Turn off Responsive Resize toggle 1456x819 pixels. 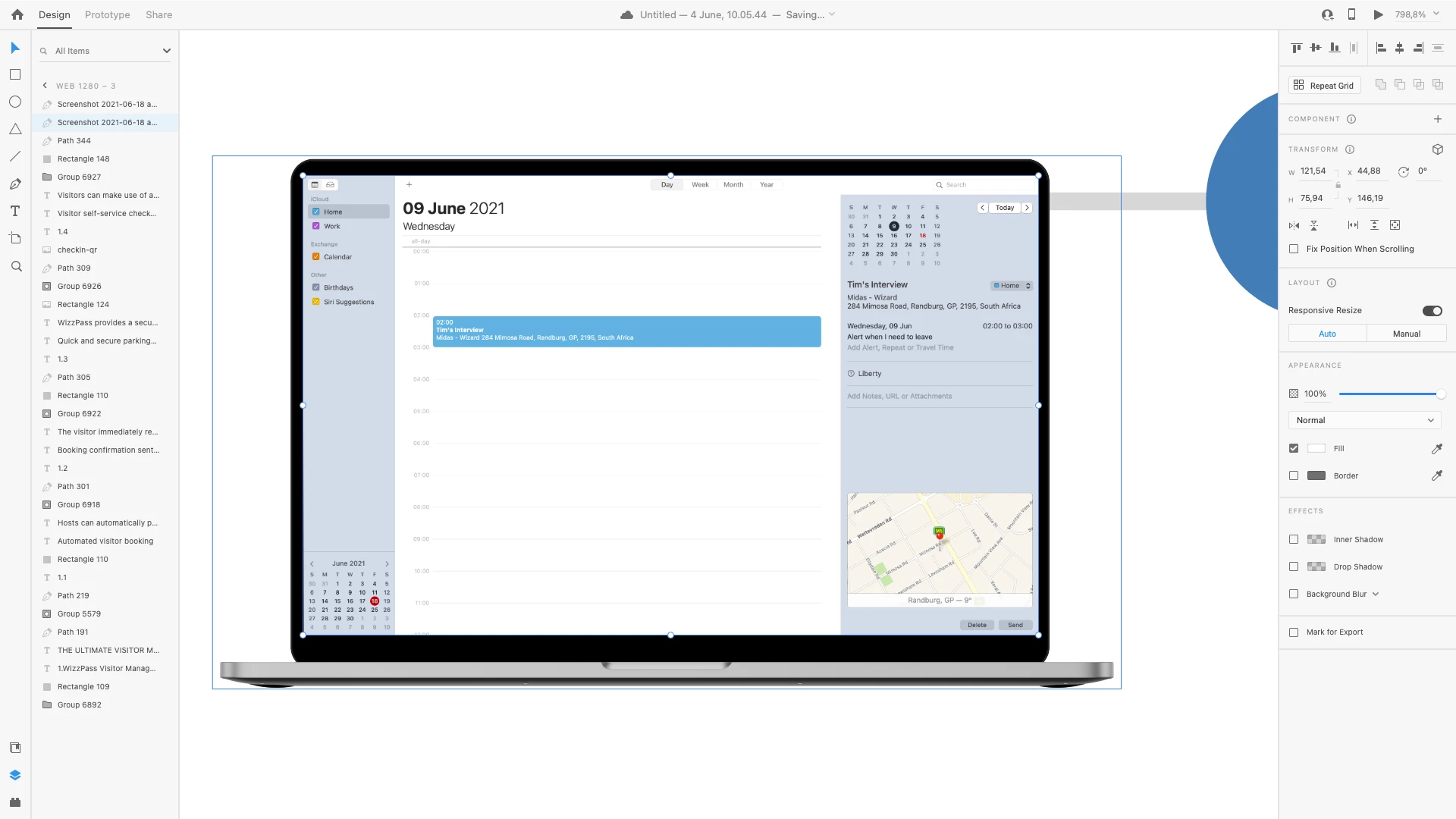[1432, 310]
